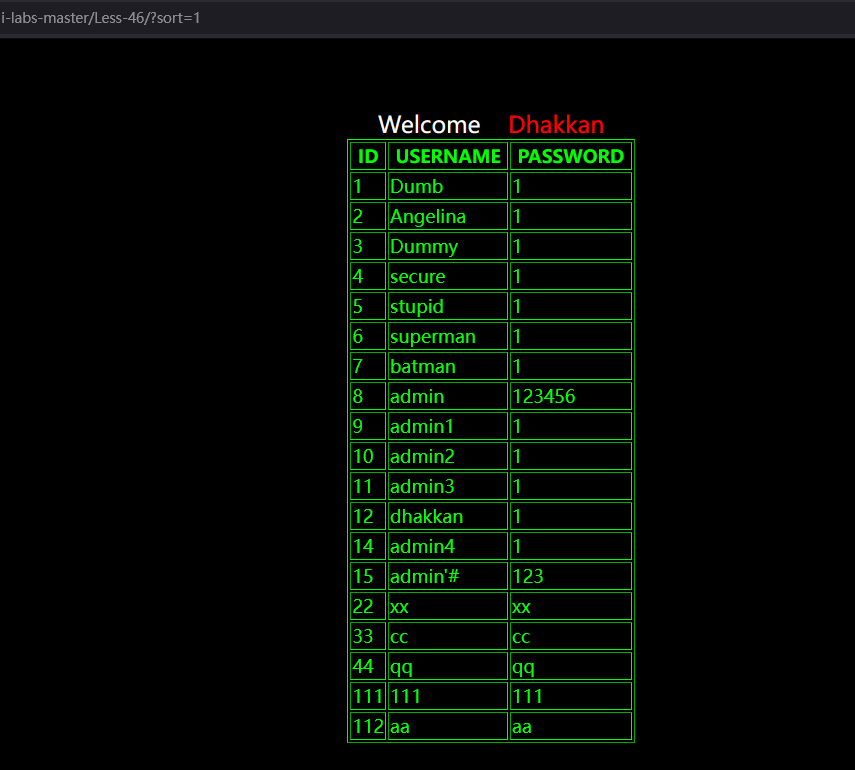The width and height of the screenshot is (855, 770).
Task: Click the ID cell 112
Action: coord(368,726)
